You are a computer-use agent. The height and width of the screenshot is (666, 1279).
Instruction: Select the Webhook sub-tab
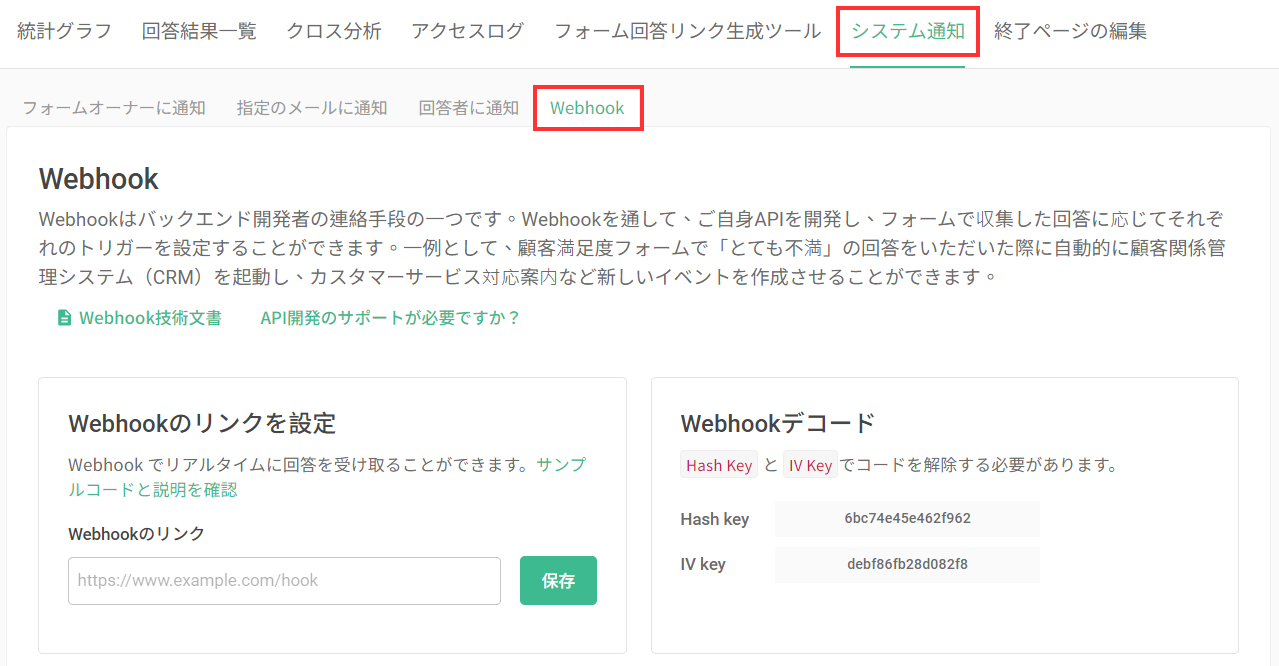587,108
